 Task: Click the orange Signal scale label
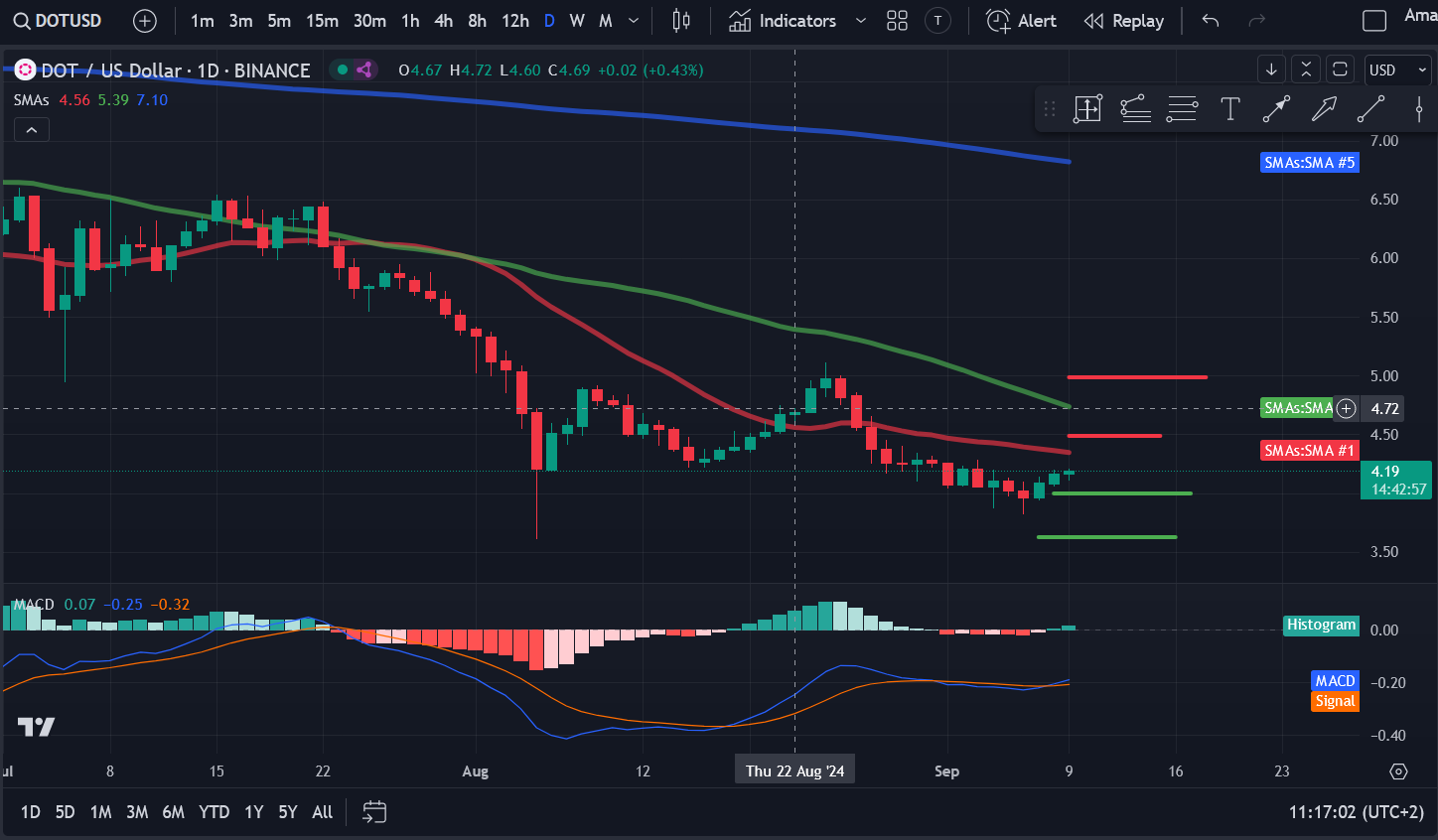[1335, 701]
